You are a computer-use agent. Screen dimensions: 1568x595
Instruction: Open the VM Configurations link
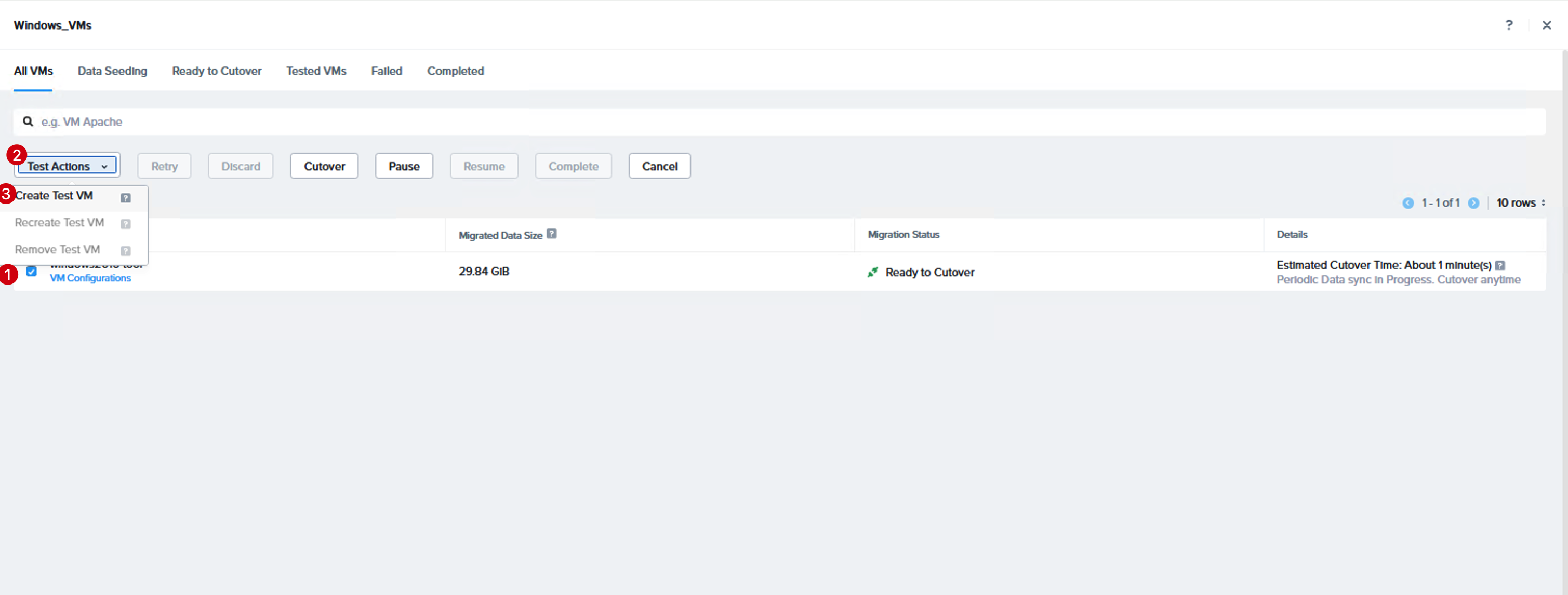(x=90, y=278)
